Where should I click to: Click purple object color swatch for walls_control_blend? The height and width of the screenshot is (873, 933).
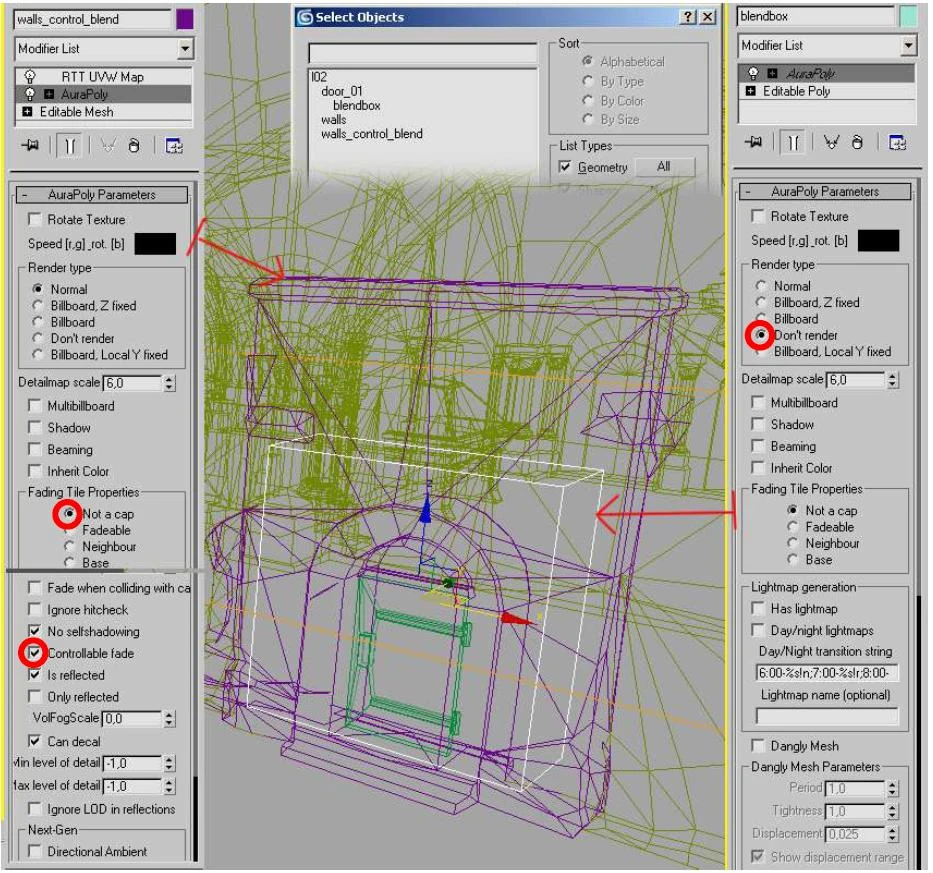pos(185,19)
